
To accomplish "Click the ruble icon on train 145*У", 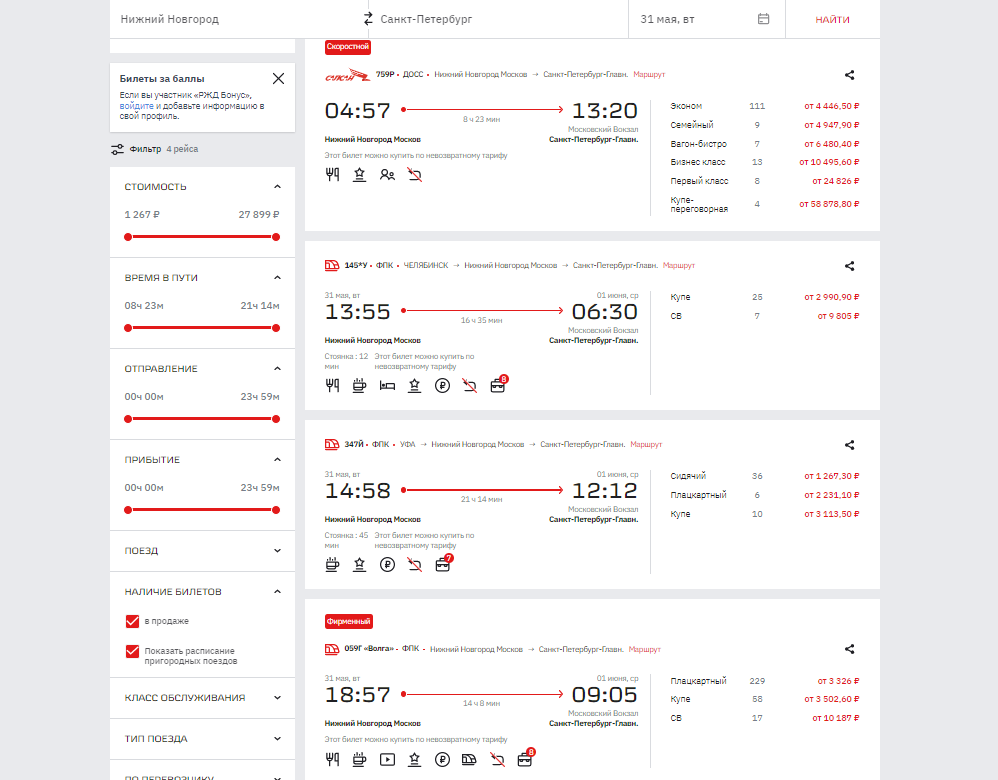I will pos(442,385).
